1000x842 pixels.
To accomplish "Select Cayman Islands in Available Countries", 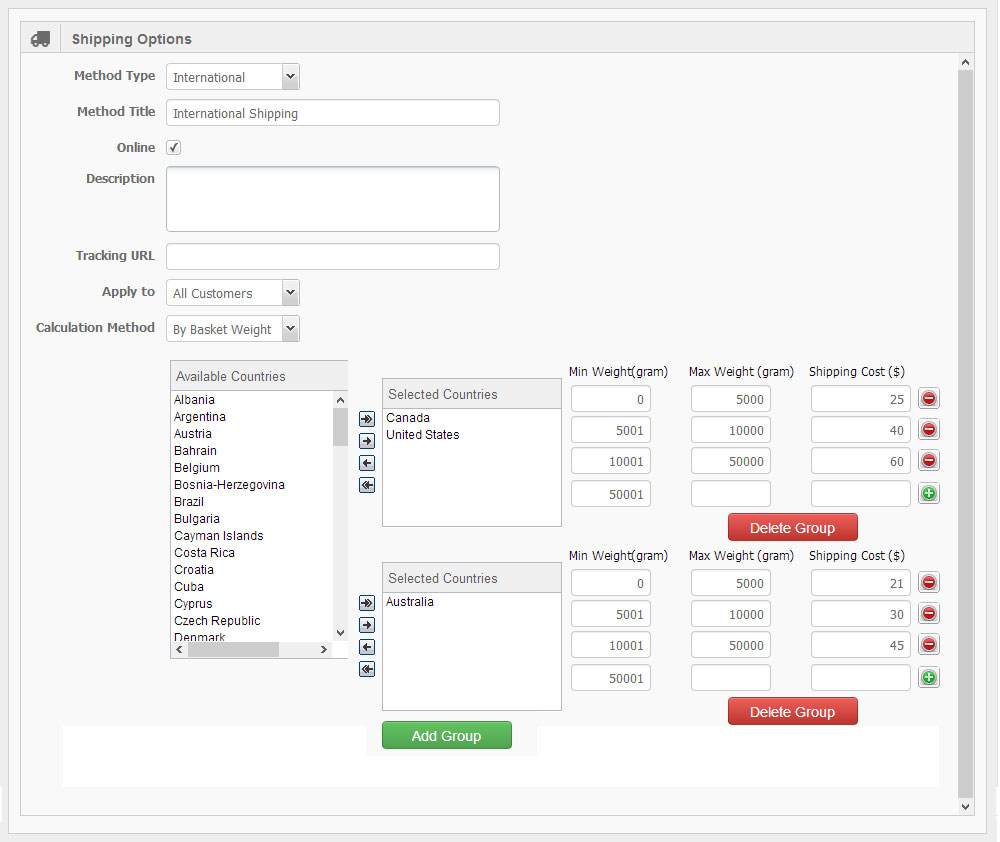I will 219,536.
